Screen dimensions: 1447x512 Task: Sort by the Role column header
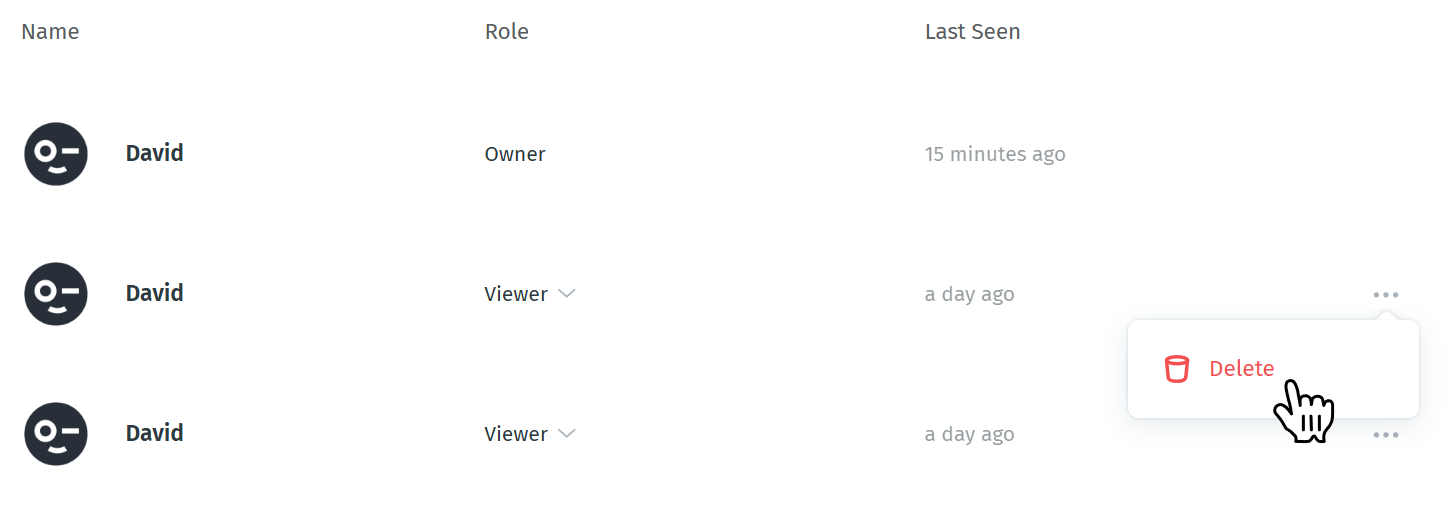pyautogui.click(x=507, y=32)
